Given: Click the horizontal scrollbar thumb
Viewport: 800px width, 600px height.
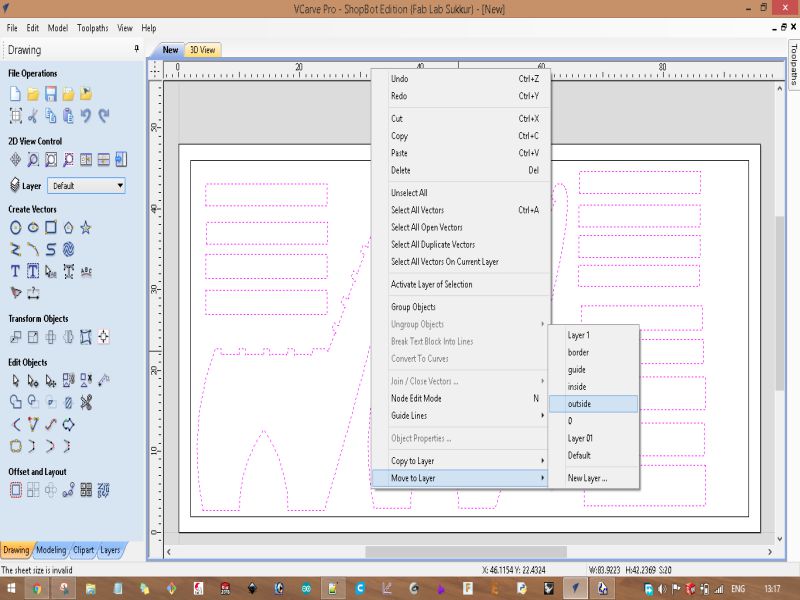Looking at the screenshot, I should click(x=466, y=552).
